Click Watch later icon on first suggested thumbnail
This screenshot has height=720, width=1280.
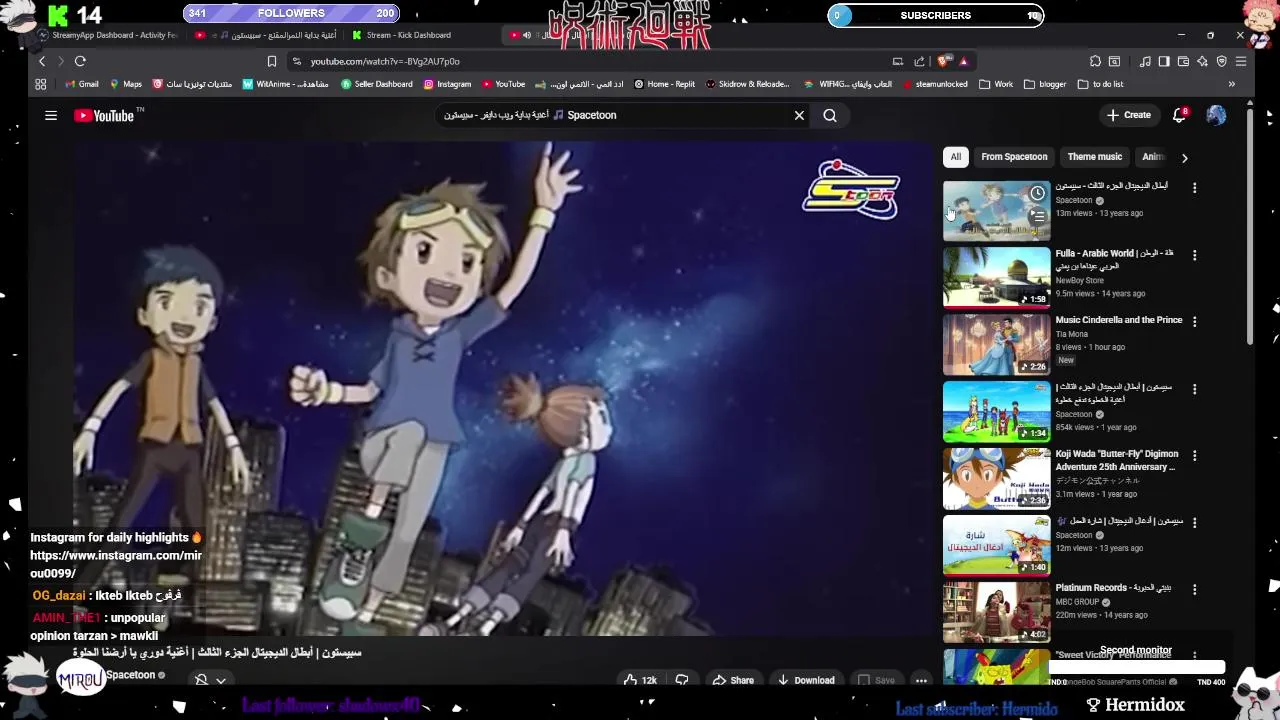click(1038, 194)
